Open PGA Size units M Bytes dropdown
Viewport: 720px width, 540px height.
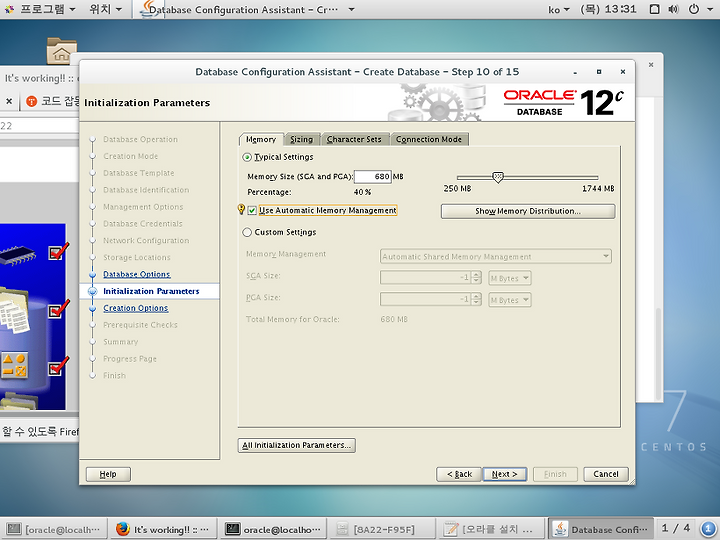click(510, 300)
